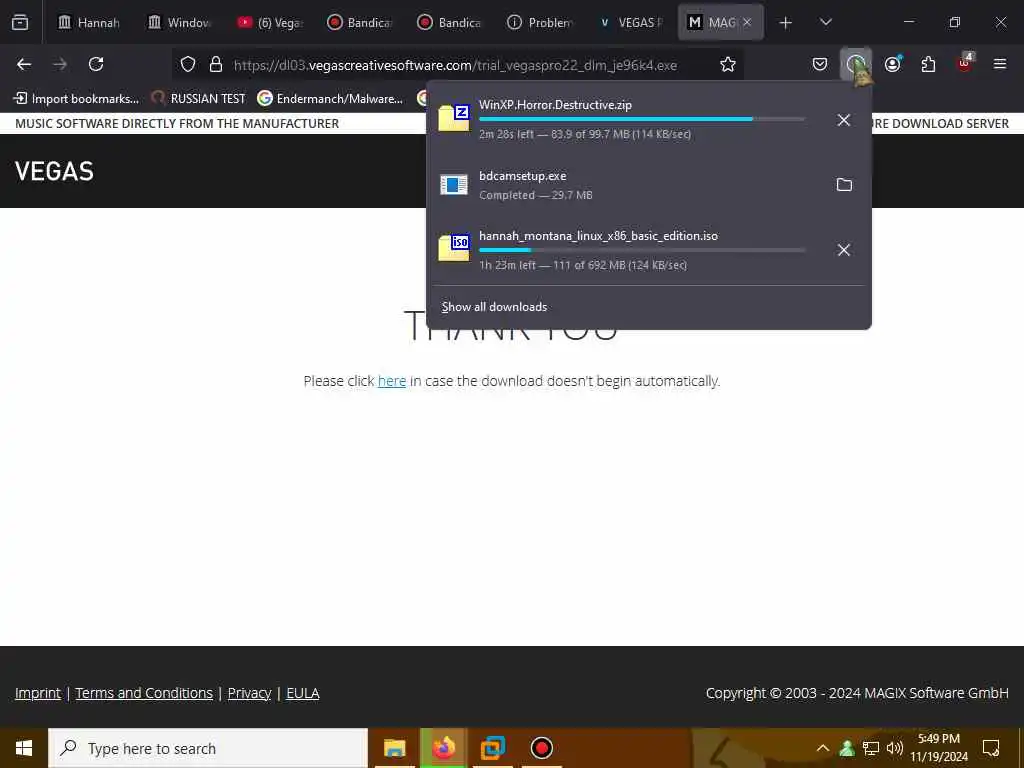Select WinXP.Horror.Destructive.zip download entry
1024x768 pixels.
point(627,120)
